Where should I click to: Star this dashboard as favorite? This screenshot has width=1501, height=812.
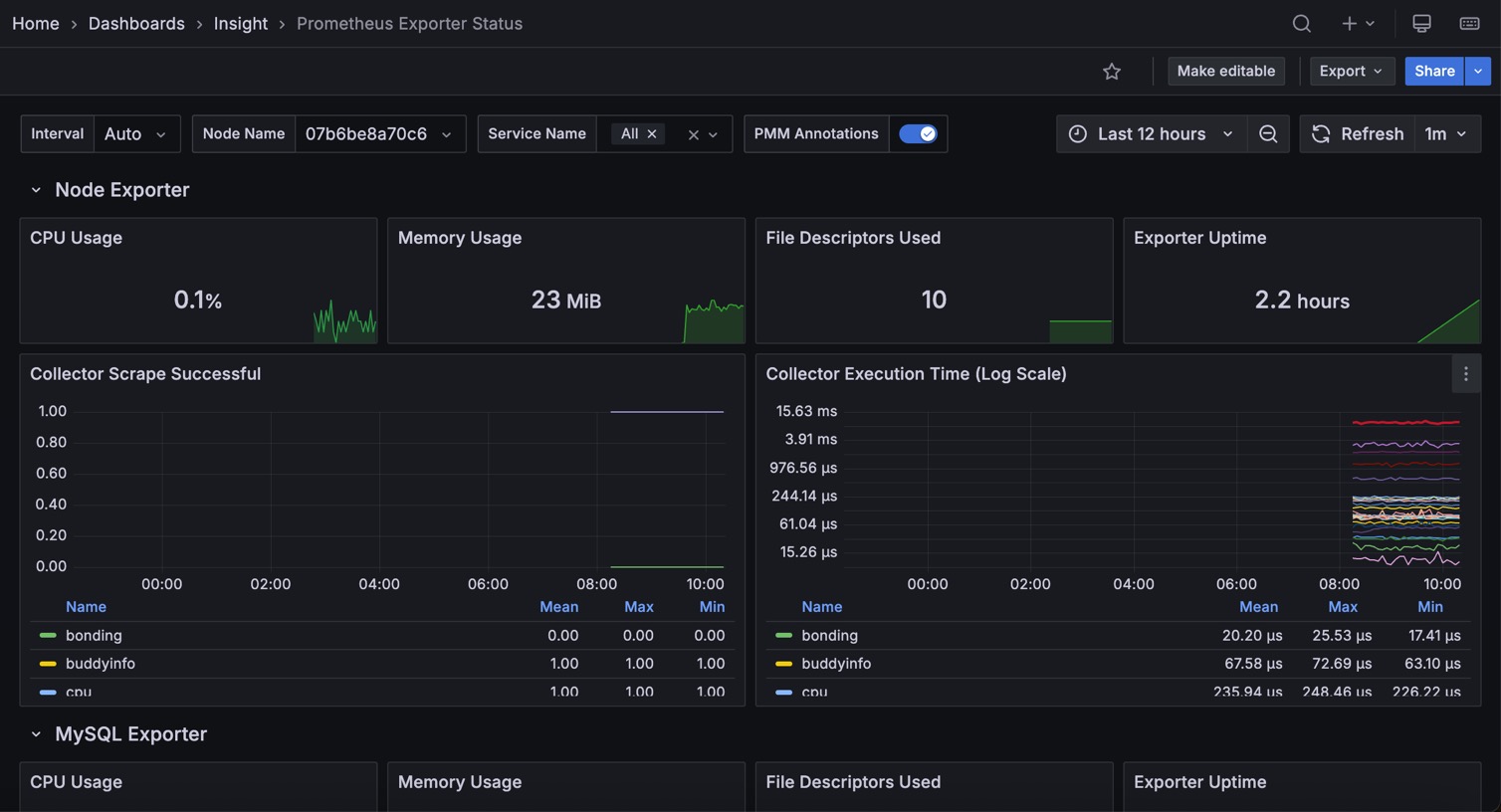tap(1112, 72)
